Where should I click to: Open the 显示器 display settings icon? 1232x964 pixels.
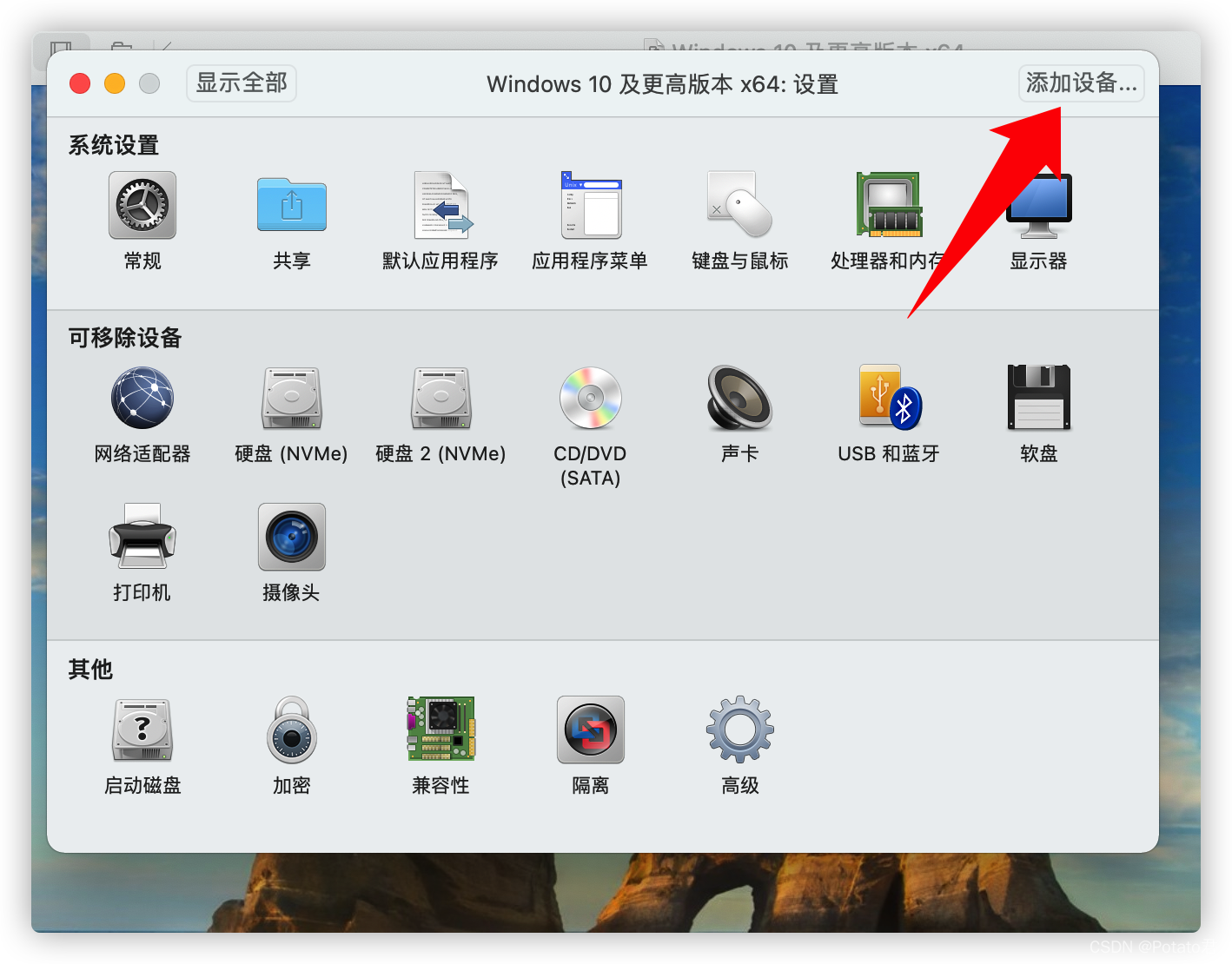pyautogui.click(x=1039, y=206)
